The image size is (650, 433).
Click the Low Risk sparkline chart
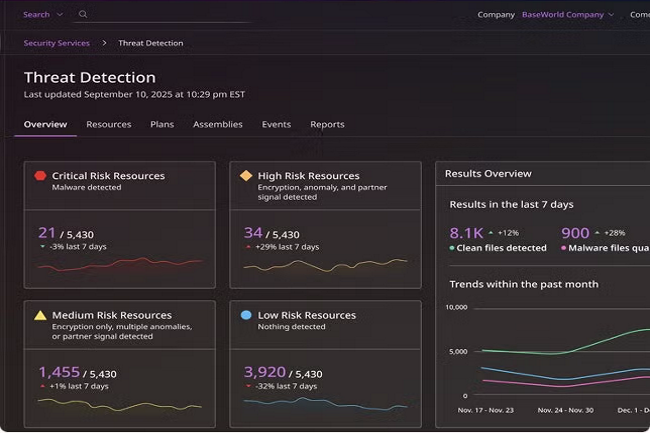tap(325, 403)
